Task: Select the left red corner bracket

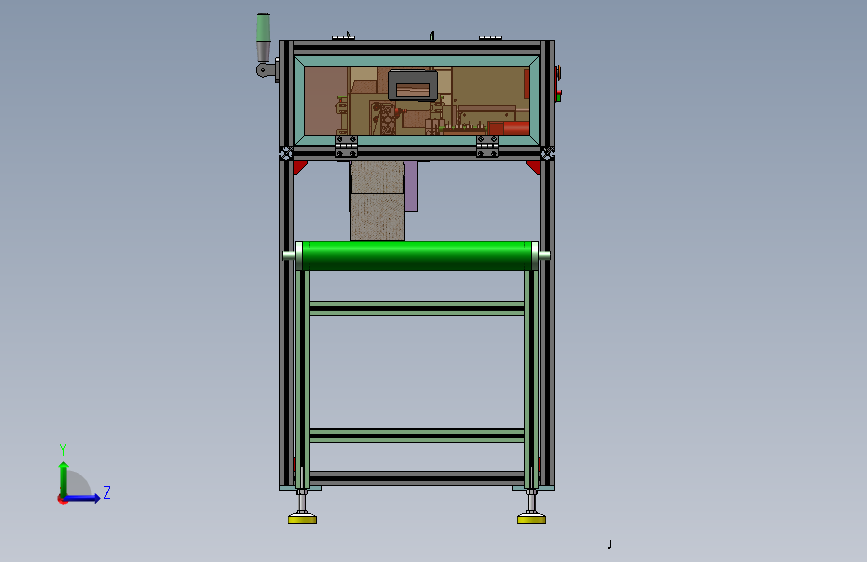Action: point(300,167)
